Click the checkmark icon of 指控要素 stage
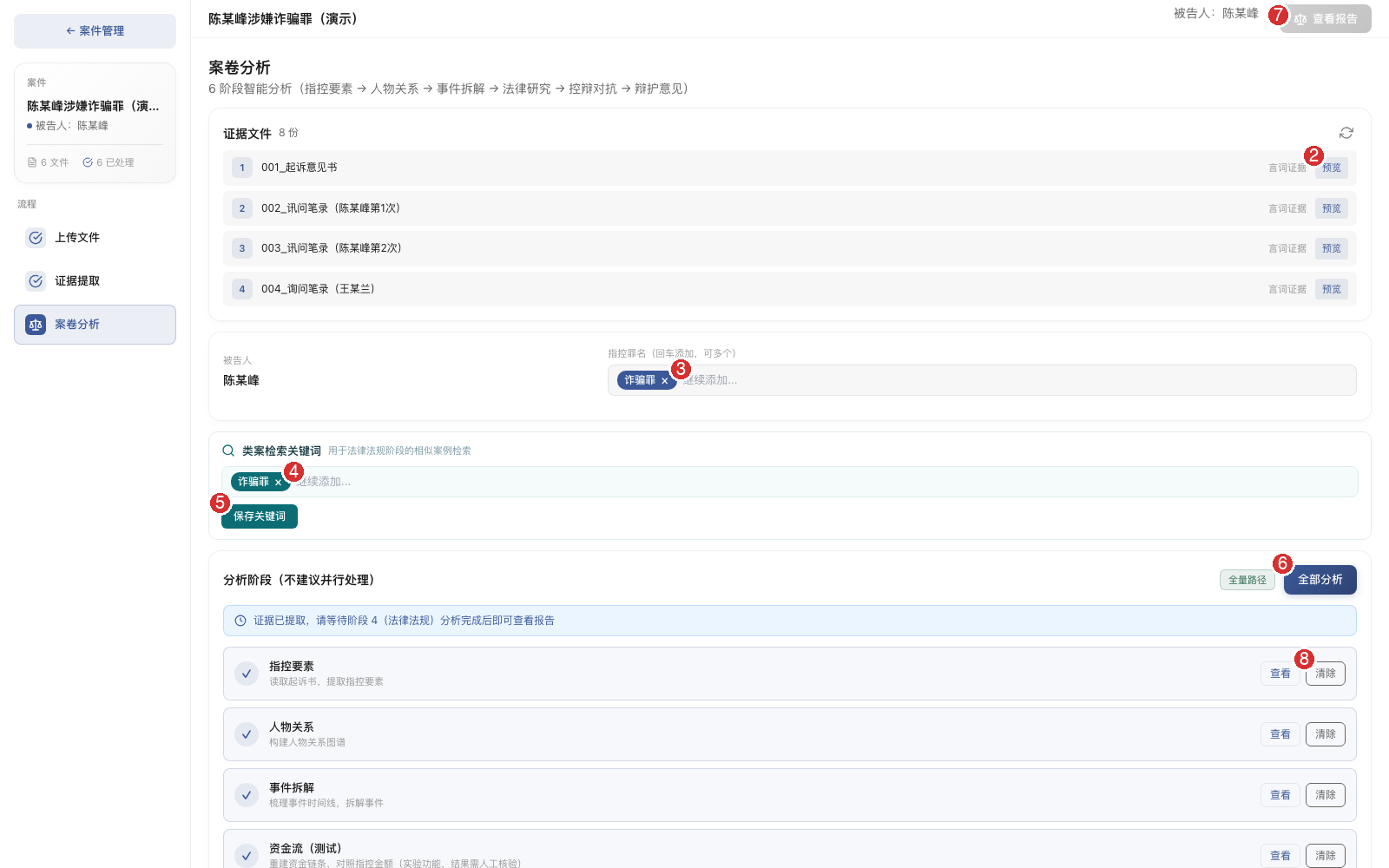The image size is (1389, 868). 247,674
